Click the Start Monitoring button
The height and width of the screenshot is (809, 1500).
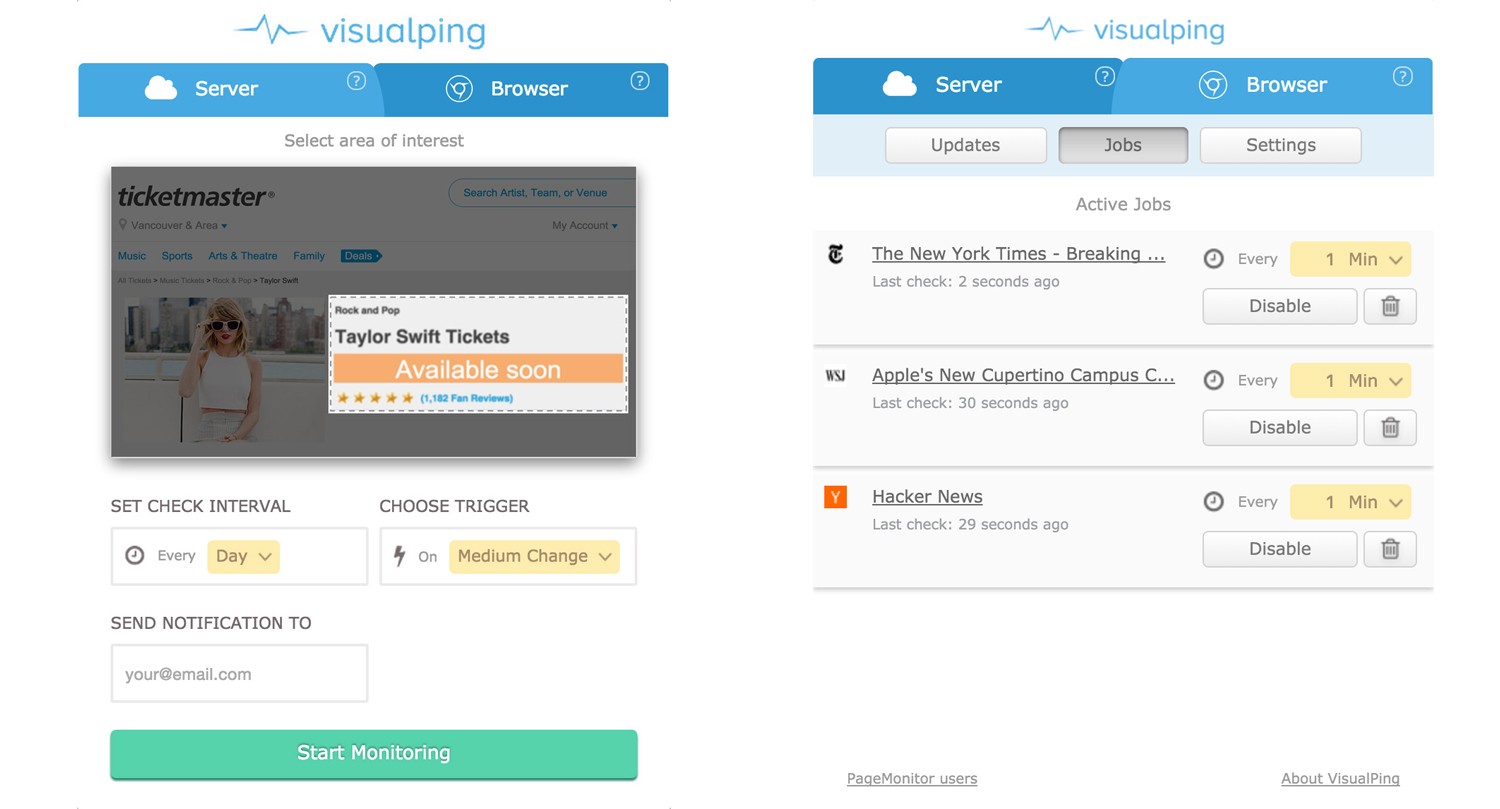point(374,754)
